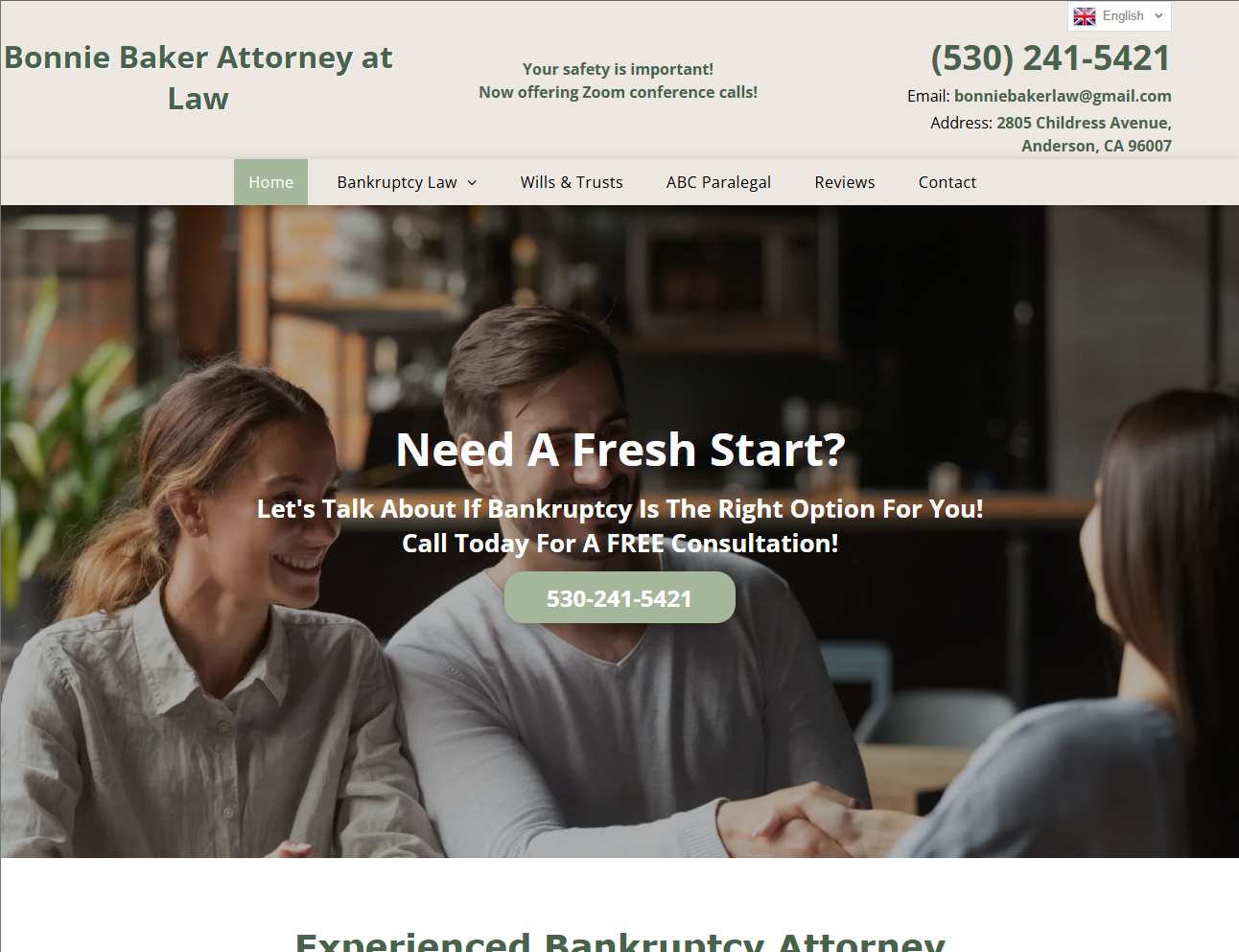Click the green 530-241-5421 call button
The width and height of the screenshot is (1239, 952).
coord(619,598)
